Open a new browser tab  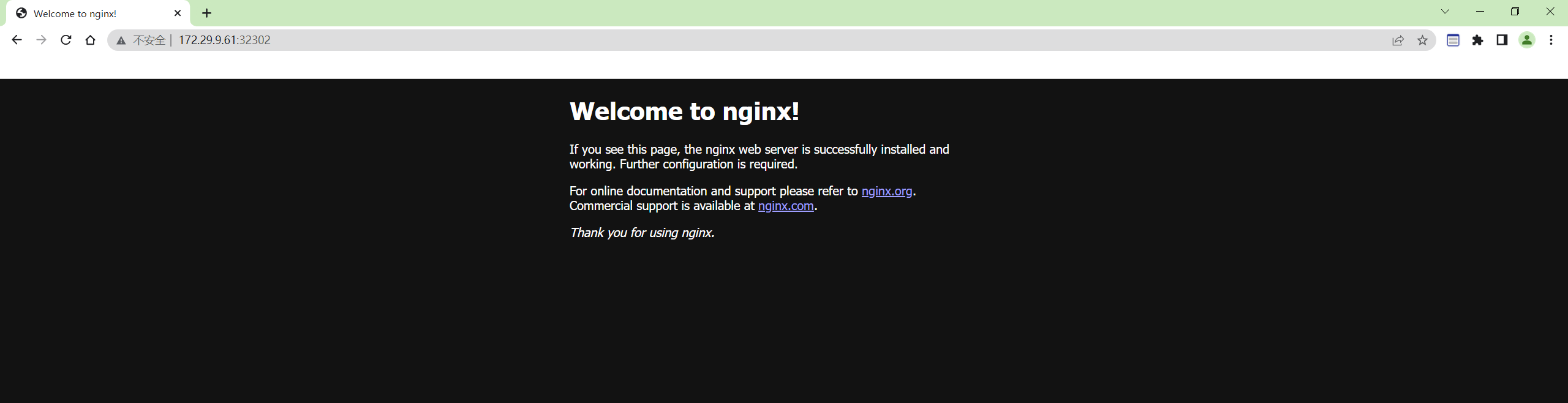click(x=206, y=13)
